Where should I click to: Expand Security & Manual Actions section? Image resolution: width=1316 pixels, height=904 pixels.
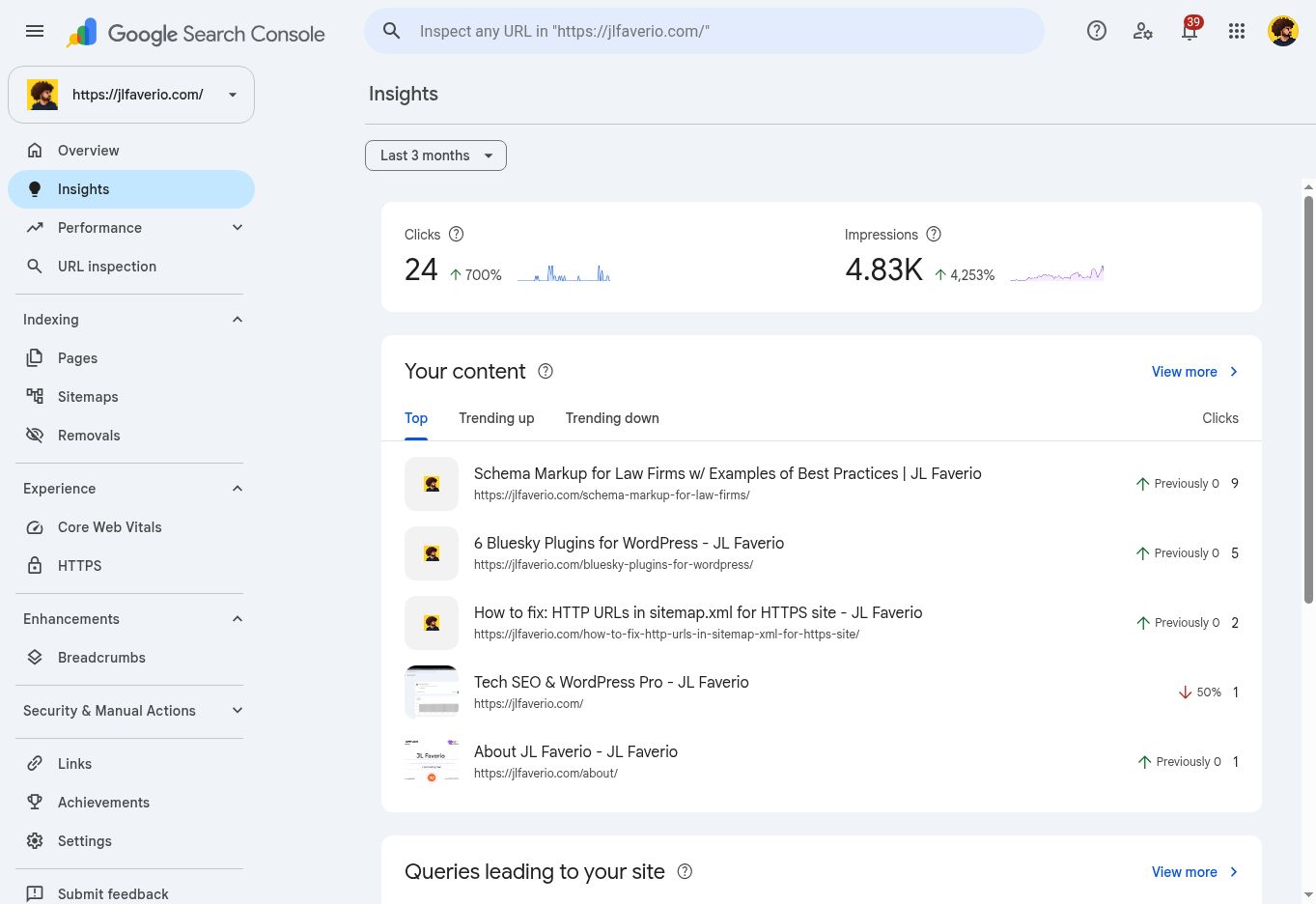[x=238, y=711]
